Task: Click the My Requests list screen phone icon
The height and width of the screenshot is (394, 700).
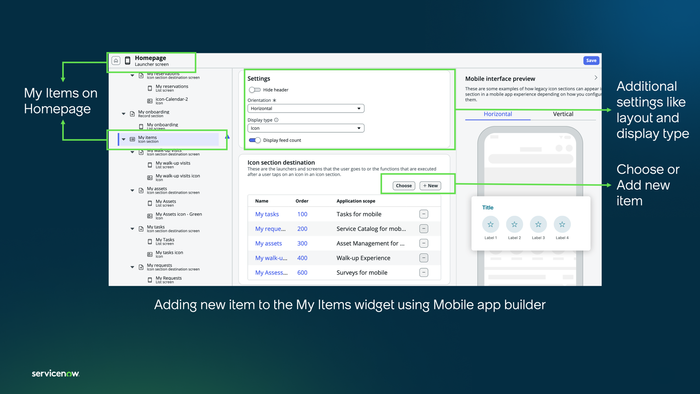Action: tap(150, 280)
